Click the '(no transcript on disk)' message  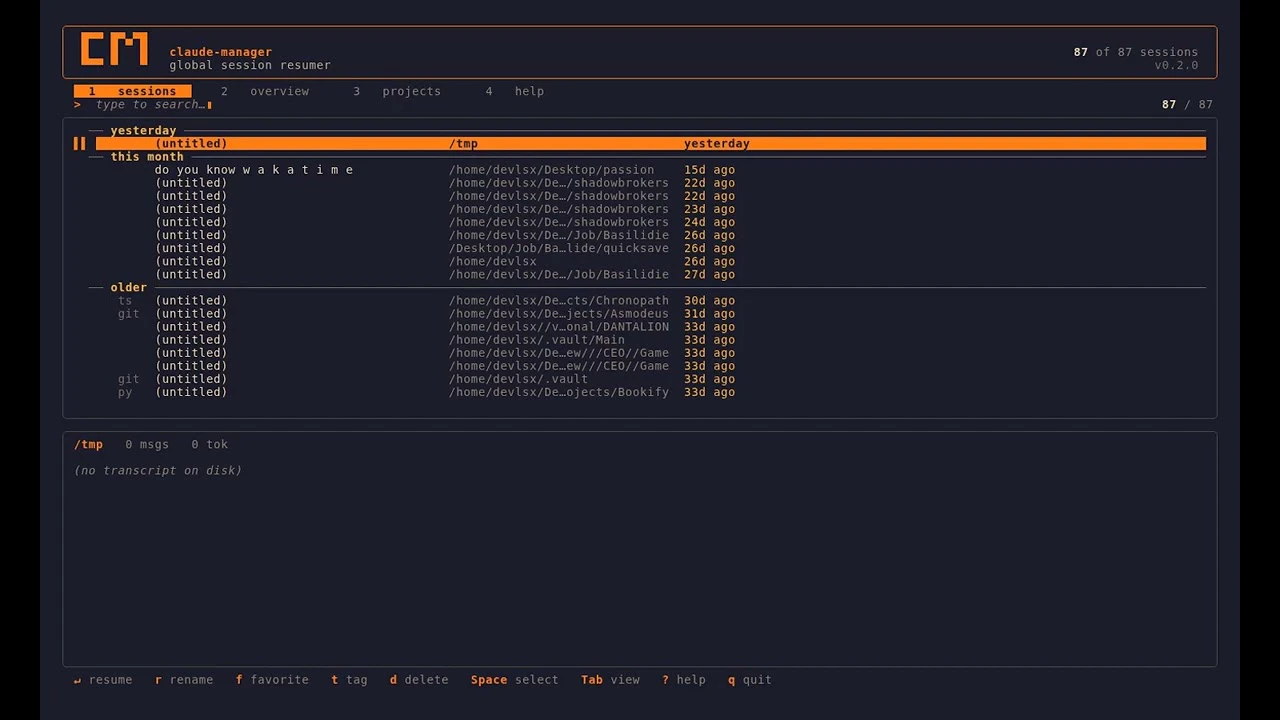(158, 471)
